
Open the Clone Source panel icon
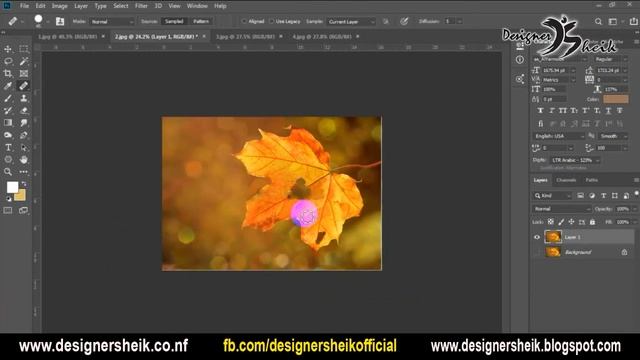click(60, 21)
